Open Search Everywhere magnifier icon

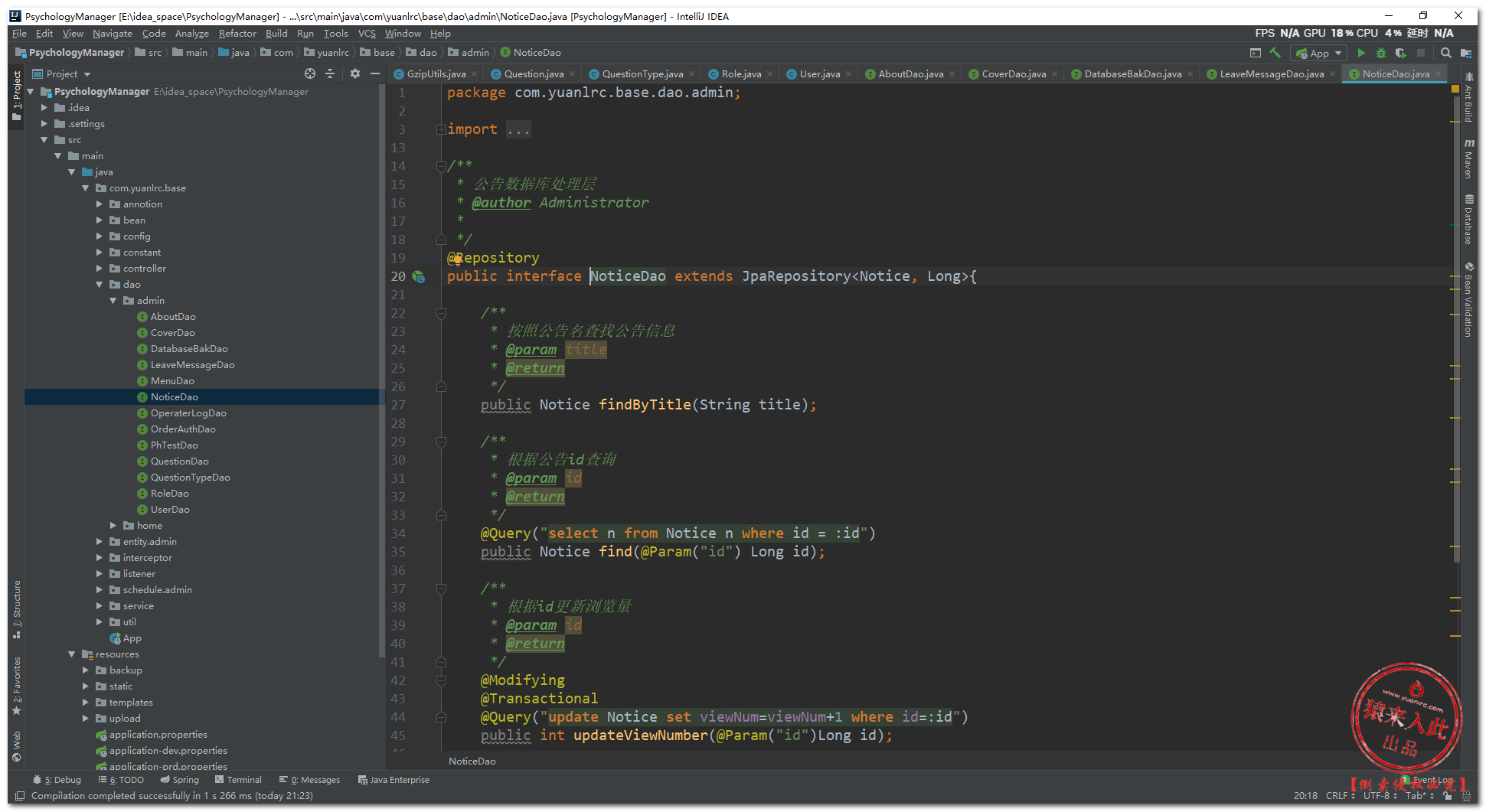(1445, 53)
